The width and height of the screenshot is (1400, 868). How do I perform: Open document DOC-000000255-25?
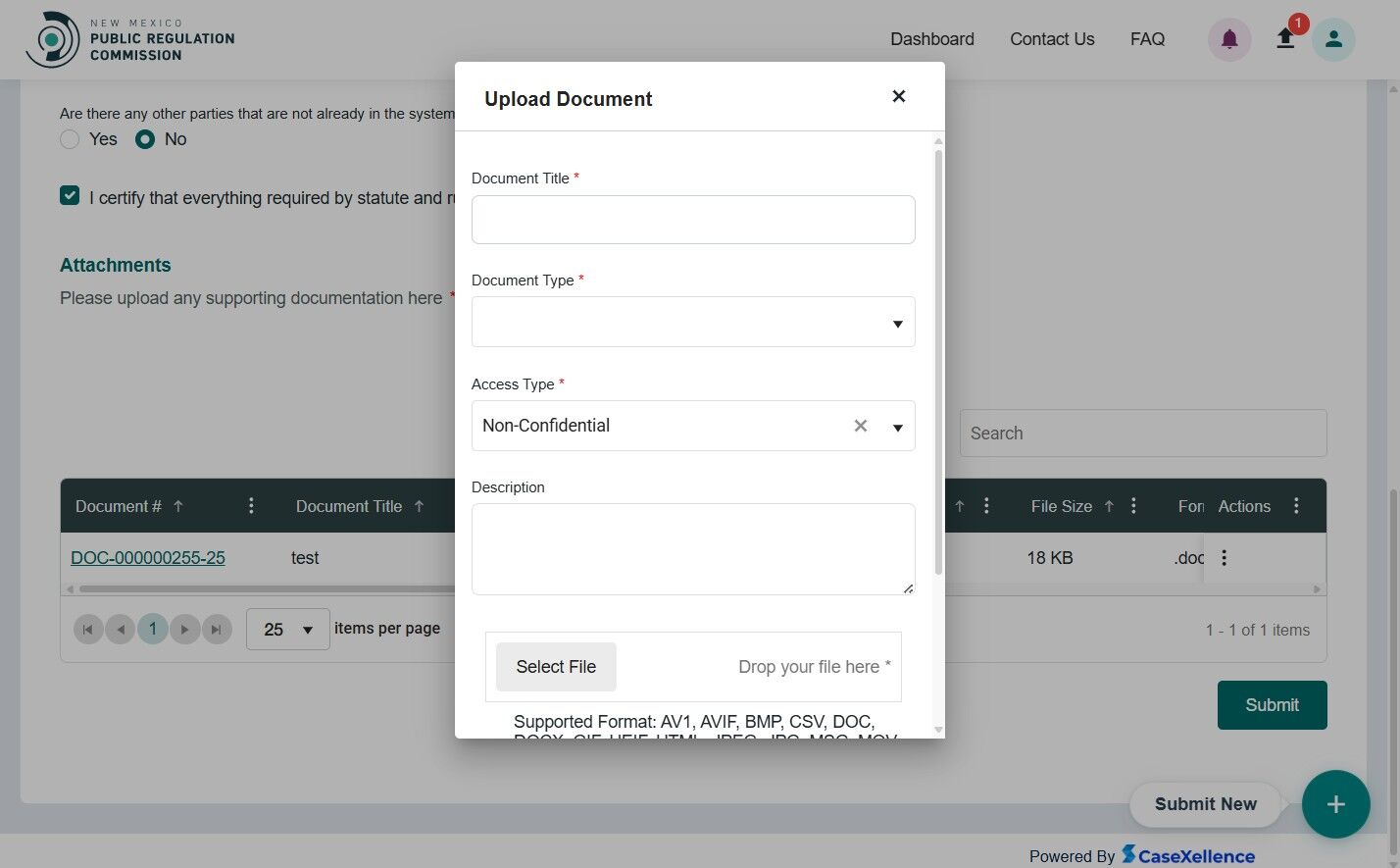147,557
